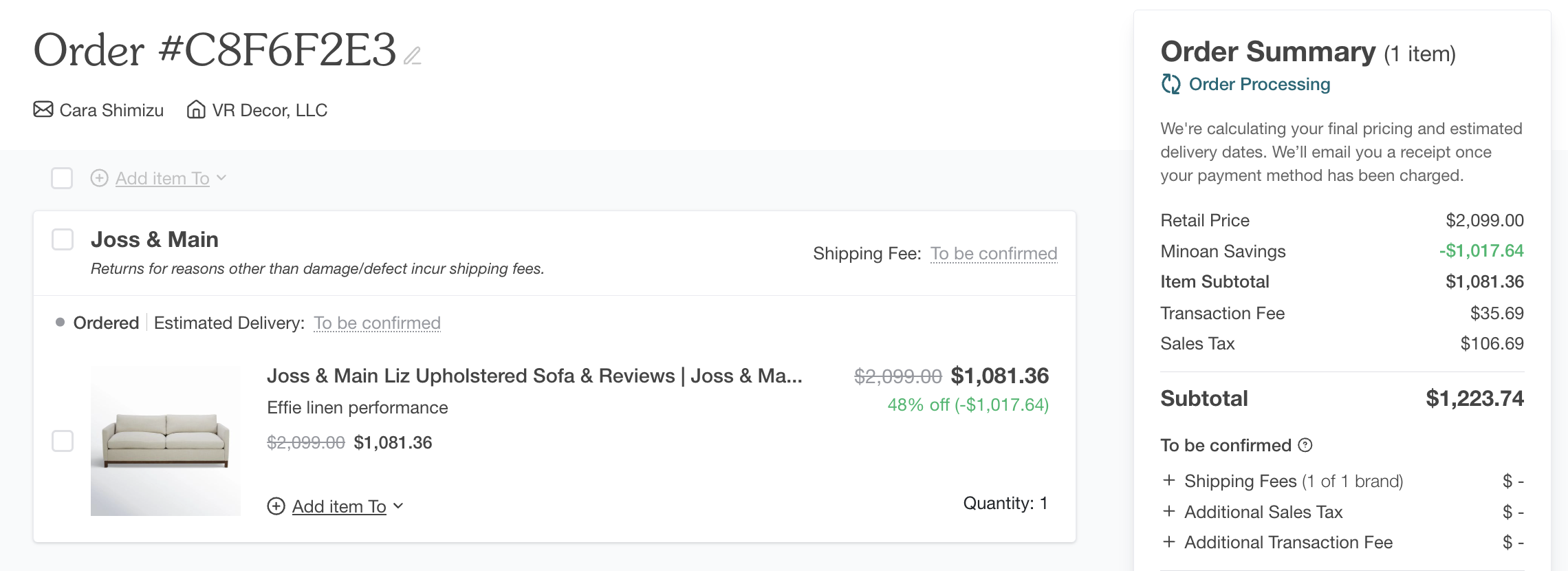Check the Joss & Main brand checkbox
The height and width of the screenshot is (571, 1568).
[63, 239]
